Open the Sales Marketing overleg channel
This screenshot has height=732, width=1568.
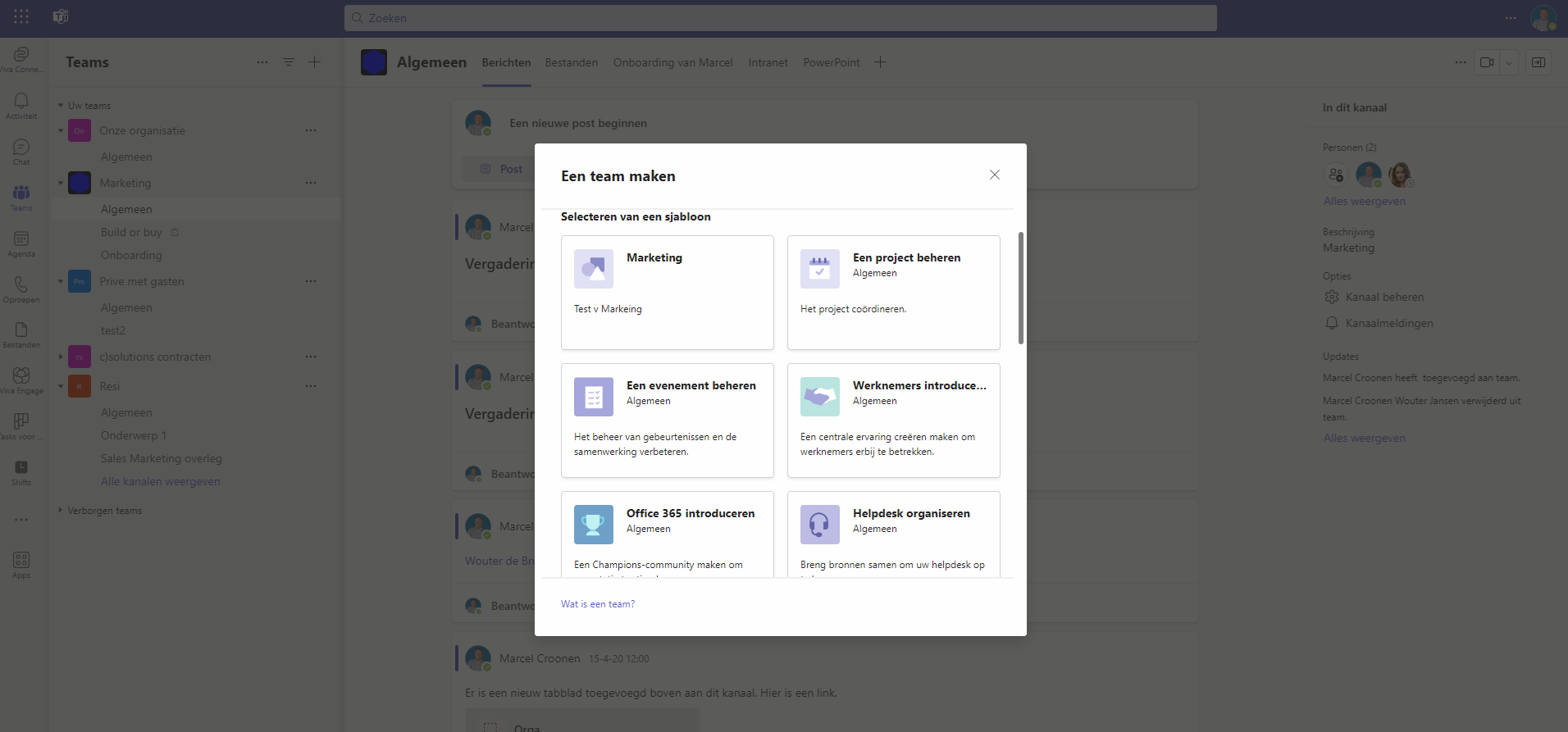click(x=162, y=458)
